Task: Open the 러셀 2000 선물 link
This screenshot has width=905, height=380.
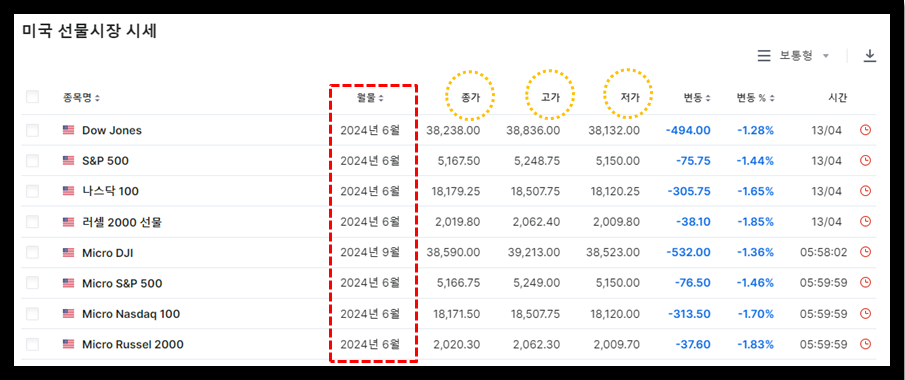Action: pyautogui.click(x=122, y=222)
